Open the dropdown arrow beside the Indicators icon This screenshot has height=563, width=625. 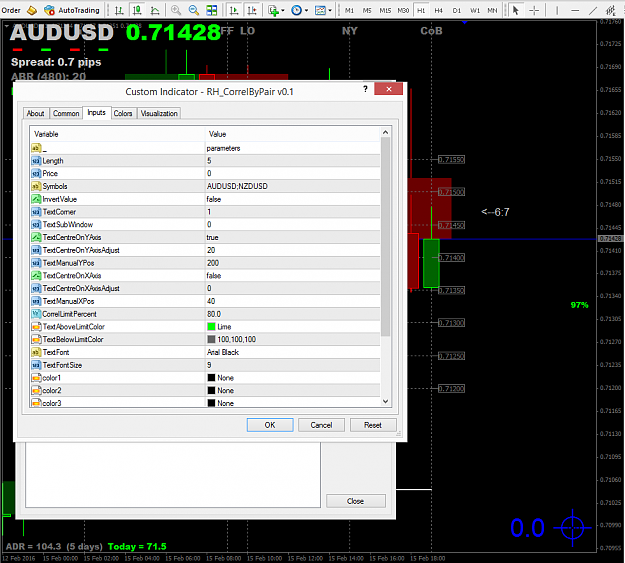coord(283,10)
